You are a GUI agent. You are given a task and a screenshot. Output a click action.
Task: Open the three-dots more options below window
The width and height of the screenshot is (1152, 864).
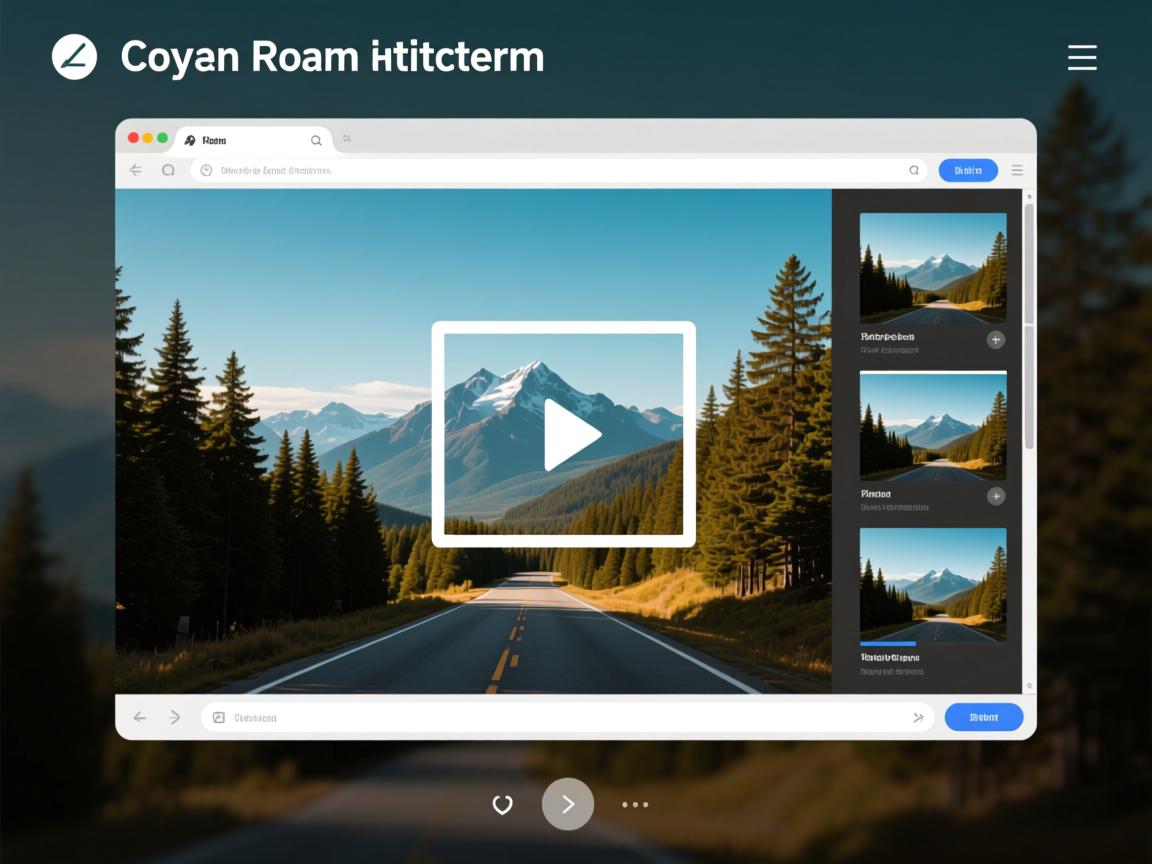pyautogui.click(x=635, y=804)
